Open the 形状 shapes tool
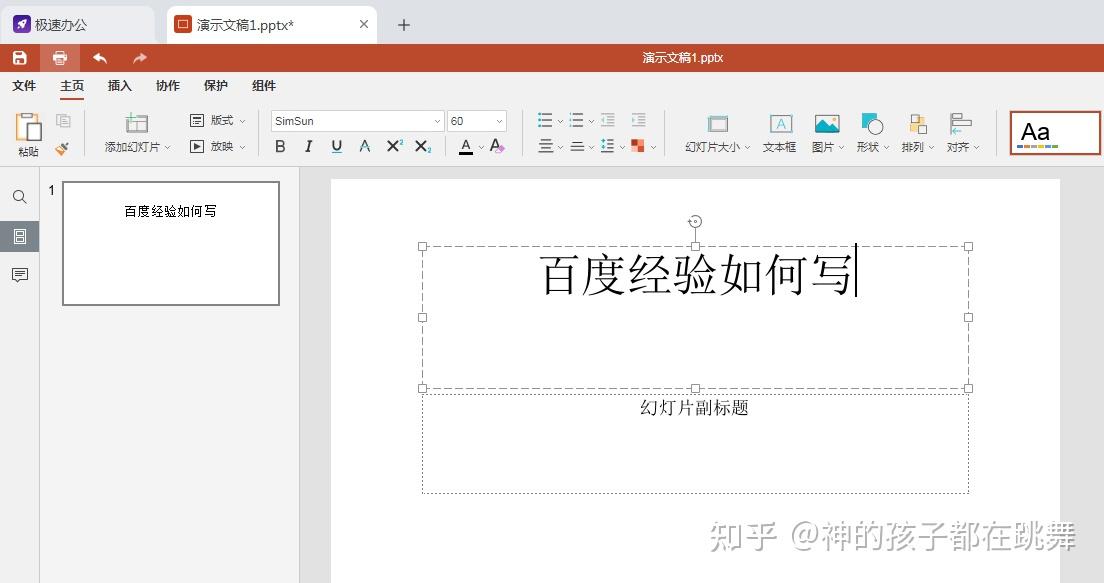 click(869, 132)
